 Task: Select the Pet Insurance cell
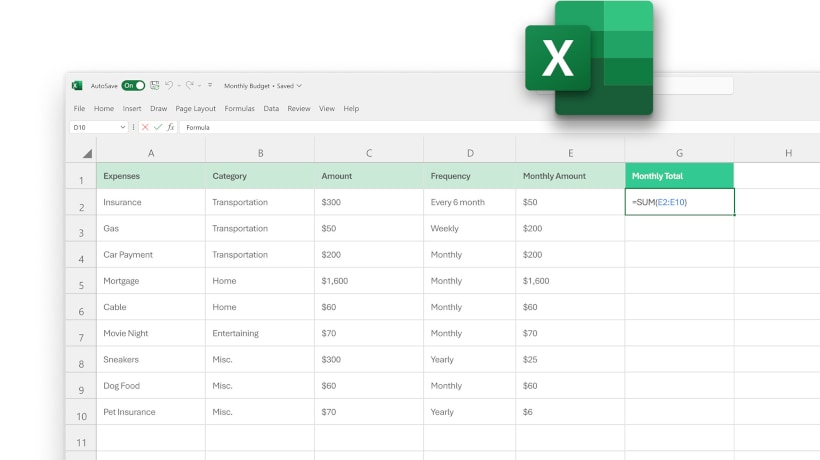click(151, 412)
